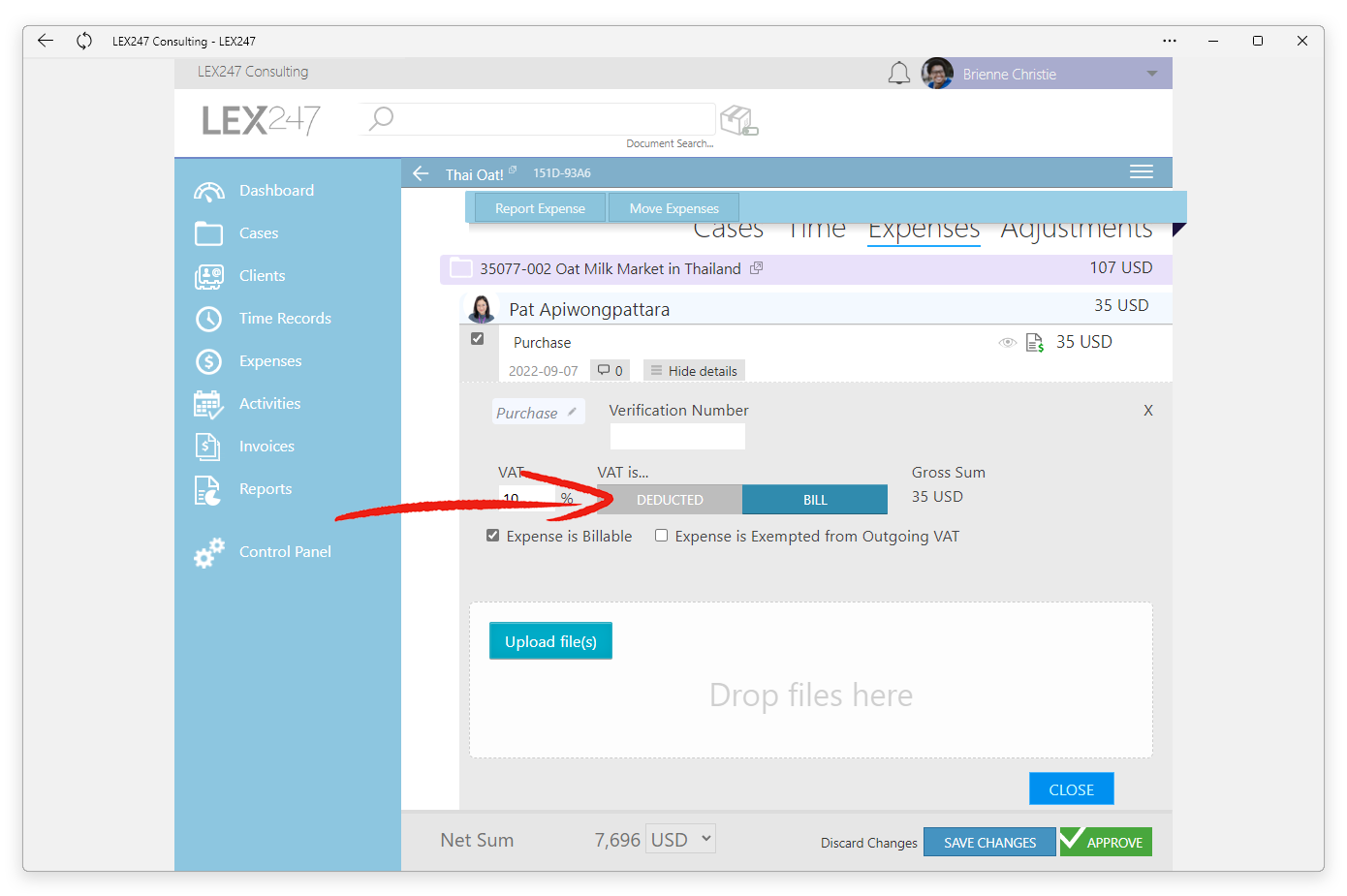Click the pencil edit icon next to Purchase
Screen dimensions: 1347x896
coord(573,412)
